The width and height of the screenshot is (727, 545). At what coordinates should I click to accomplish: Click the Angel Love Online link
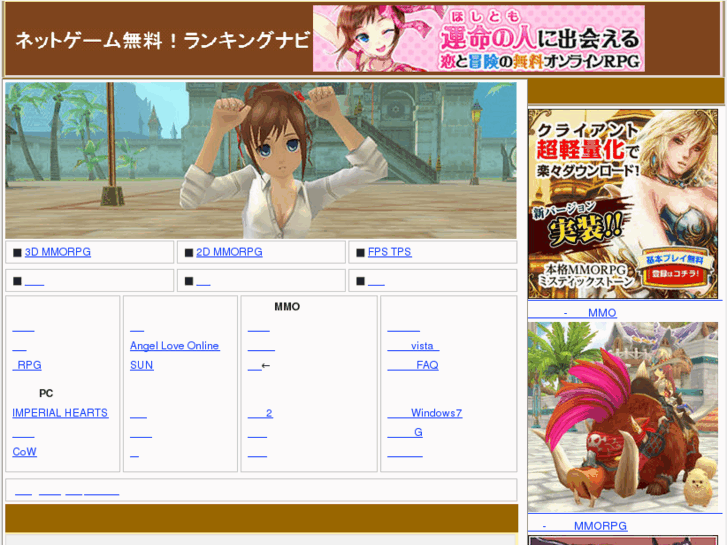pos(175,346)
